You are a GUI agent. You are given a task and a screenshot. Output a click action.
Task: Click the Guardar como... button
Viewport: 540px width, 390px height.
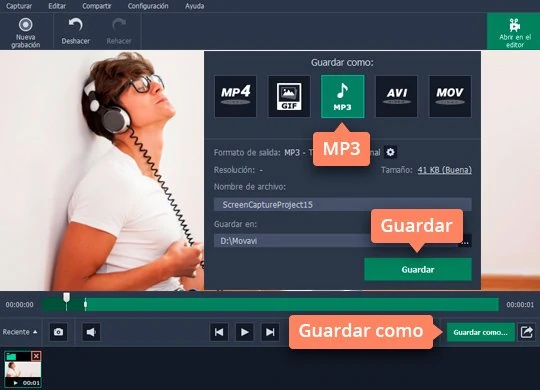point(480,332)
